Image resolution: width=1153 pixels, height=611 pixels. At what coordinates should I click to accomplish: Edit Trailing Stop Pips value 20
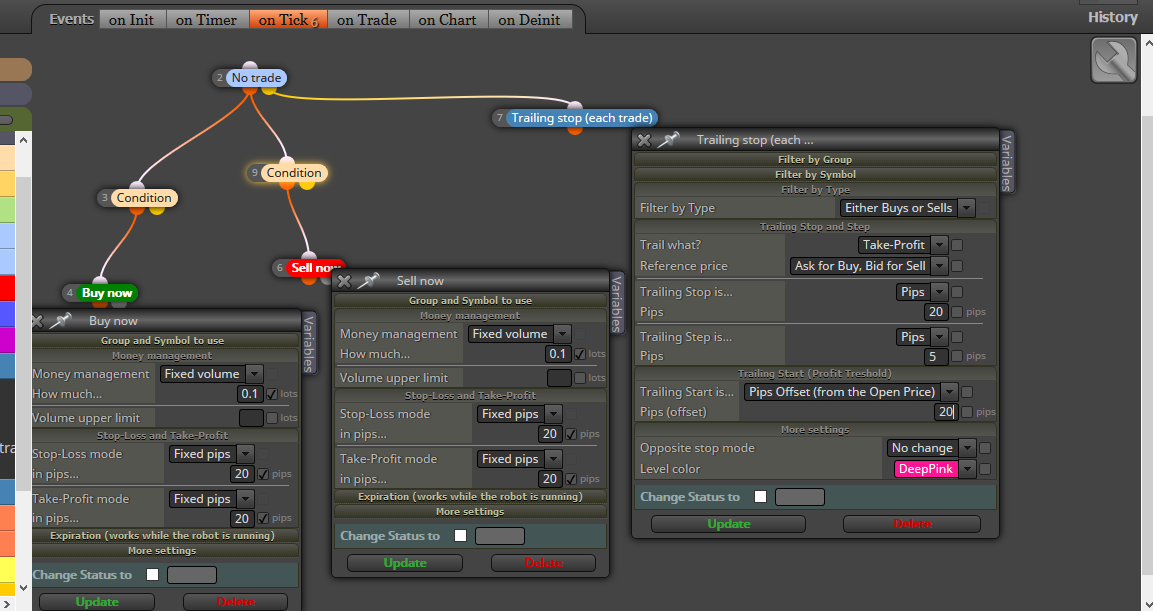(935, 312)
